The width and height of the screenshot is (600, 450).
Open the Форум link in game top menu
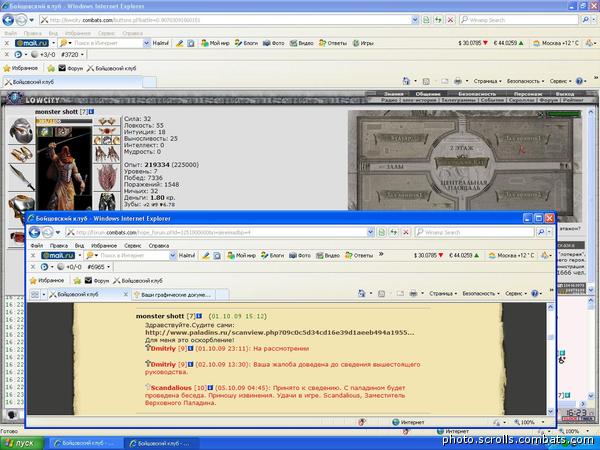549,100
